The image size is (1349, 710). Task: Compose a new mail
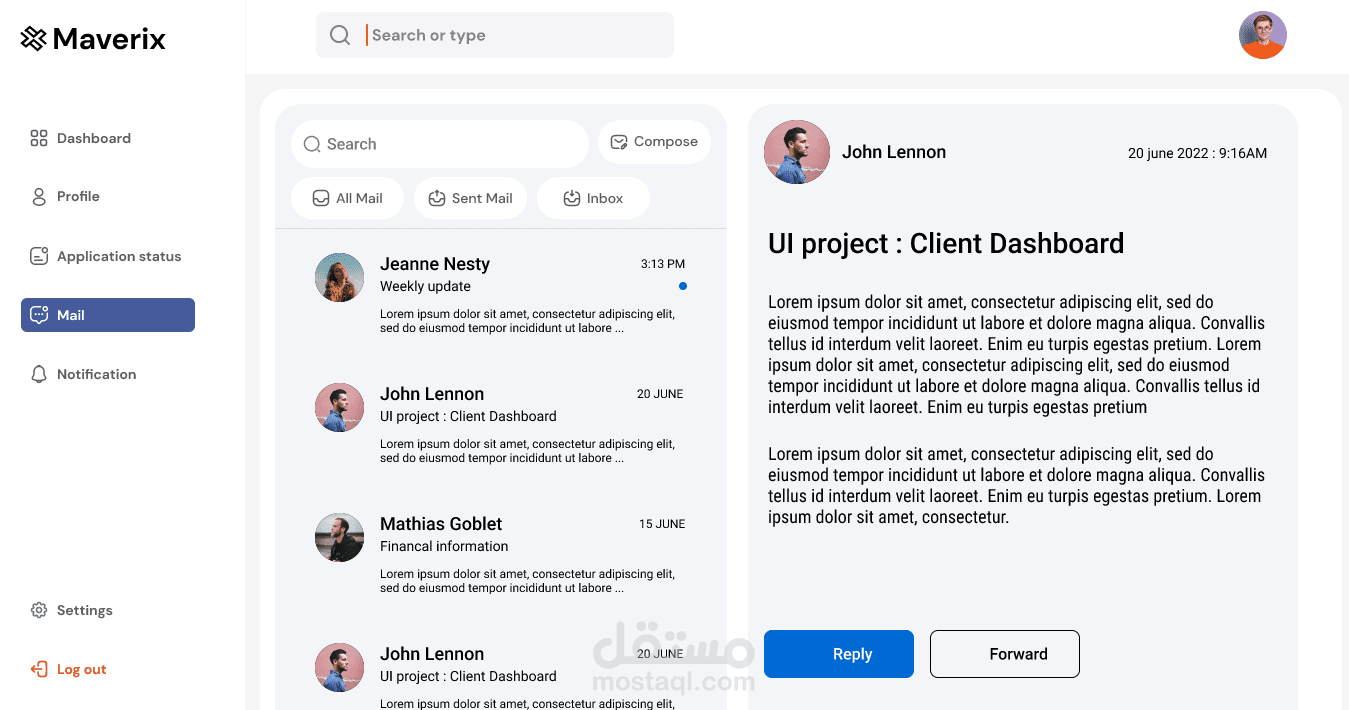(x=654, y=142)
